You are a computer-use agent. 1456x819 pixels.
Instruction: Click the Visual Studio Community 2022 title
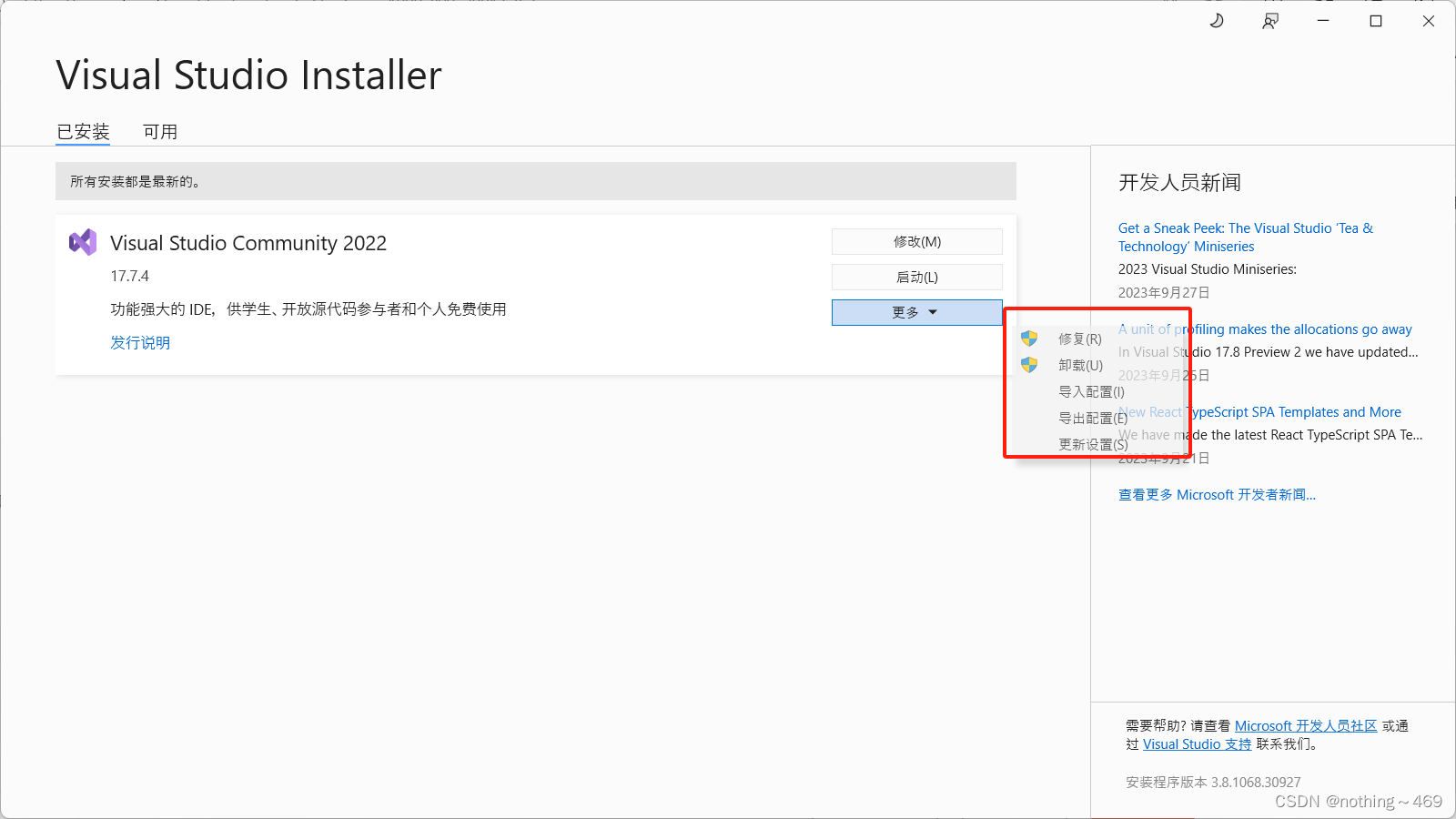coord(248,243)
